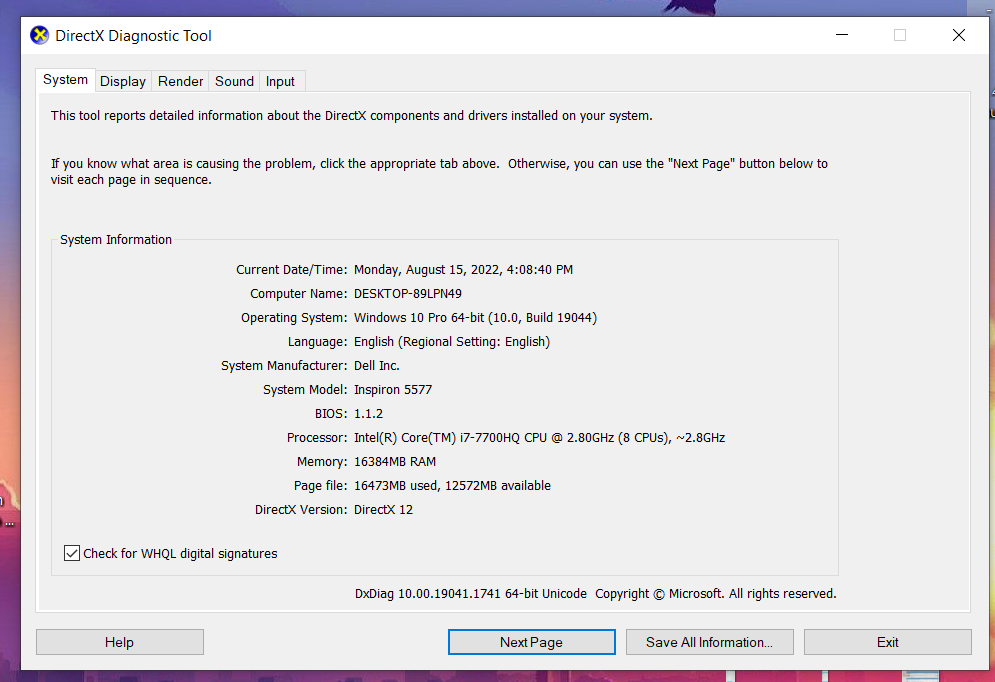The height and width of the screenshot is (682, 995).
Task: Click the System Information group label
Action: pyautogui.click(x=116, y=240)
